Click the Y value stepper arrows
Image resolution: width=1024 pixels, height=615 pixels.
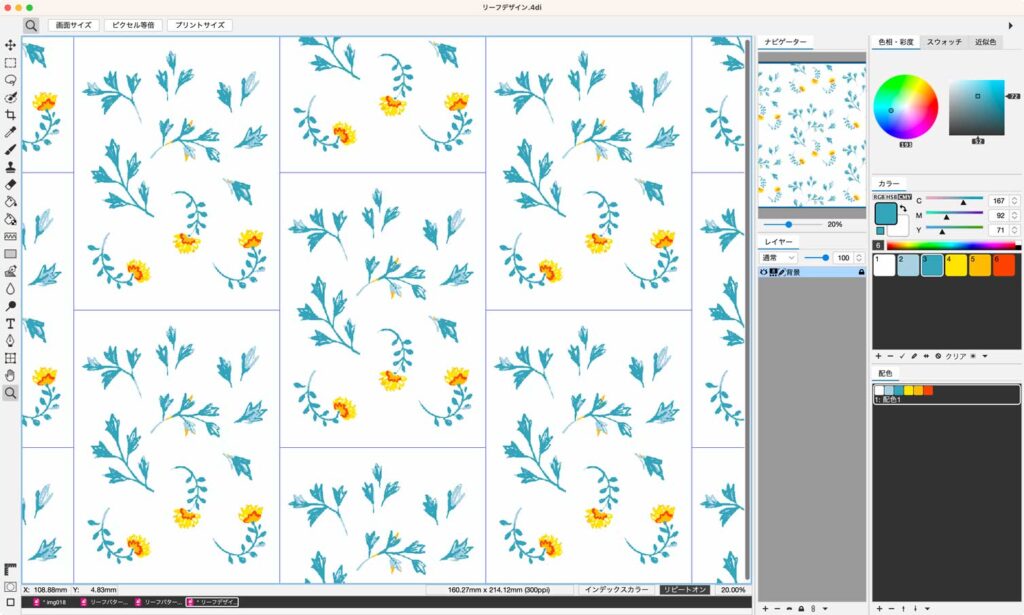1014,230
